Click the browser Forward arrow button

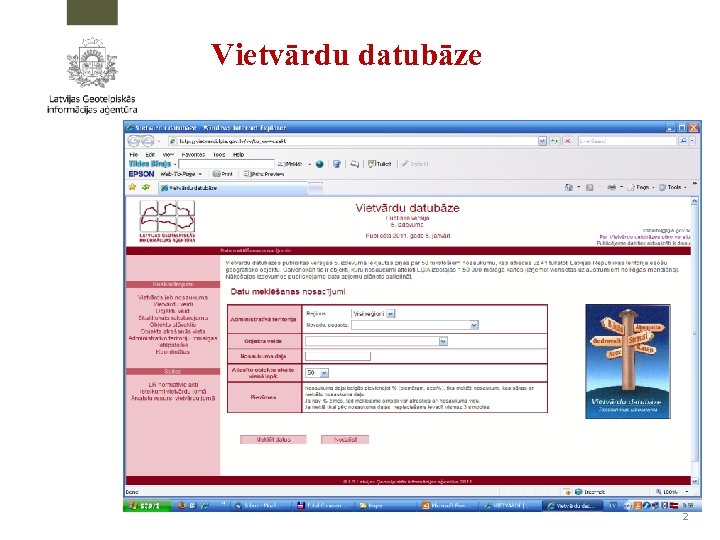coord(147,141)
